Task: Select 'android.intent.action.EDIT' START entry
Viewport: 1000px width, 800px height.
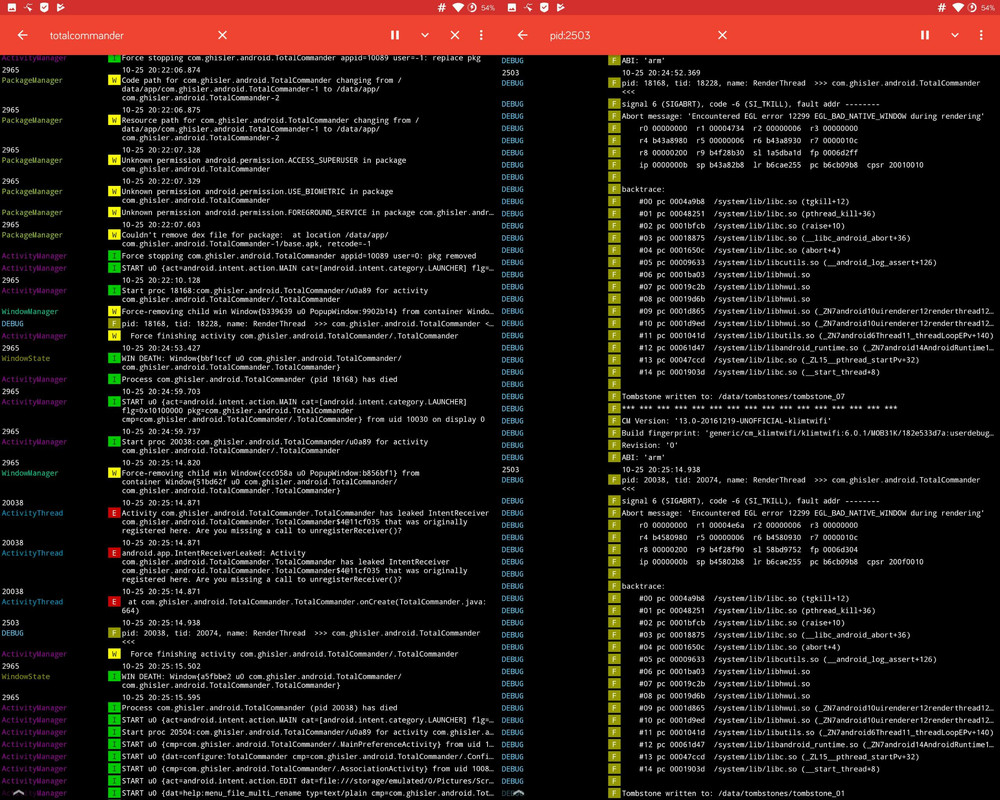Action: click(x=249, y=781)
